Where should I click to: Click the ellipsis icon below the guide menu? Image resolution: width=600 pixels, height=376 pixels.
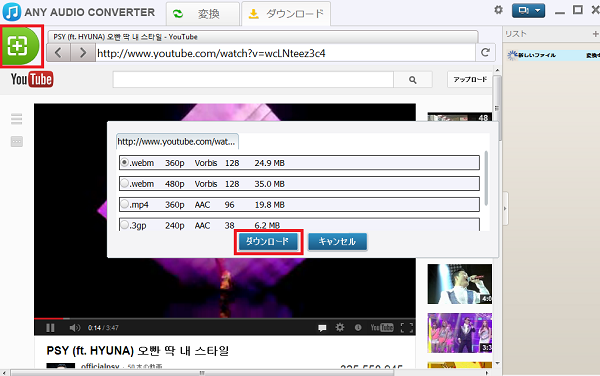tap(16, 142)
